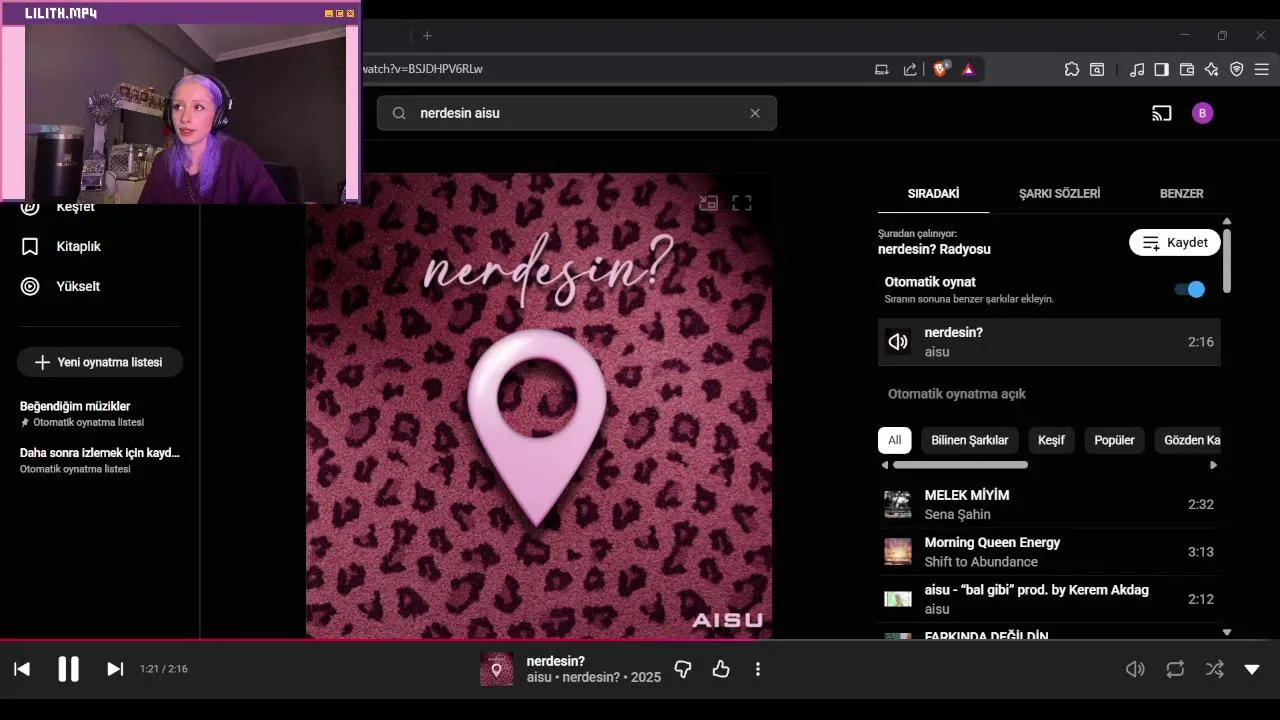
Task: Toggle shuffle in player bar
Action: [x=1214, y=669]
